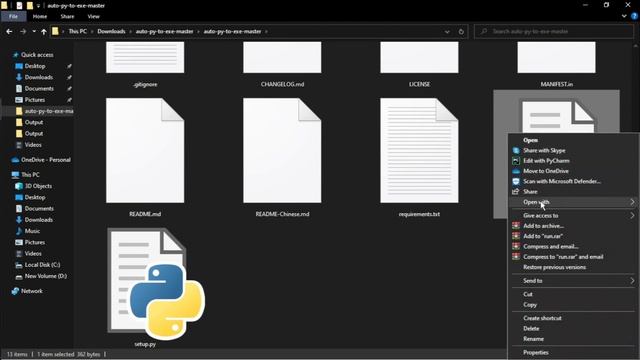
Task: Click the search box for auto-py-to-exe-master
Action: 554,31
